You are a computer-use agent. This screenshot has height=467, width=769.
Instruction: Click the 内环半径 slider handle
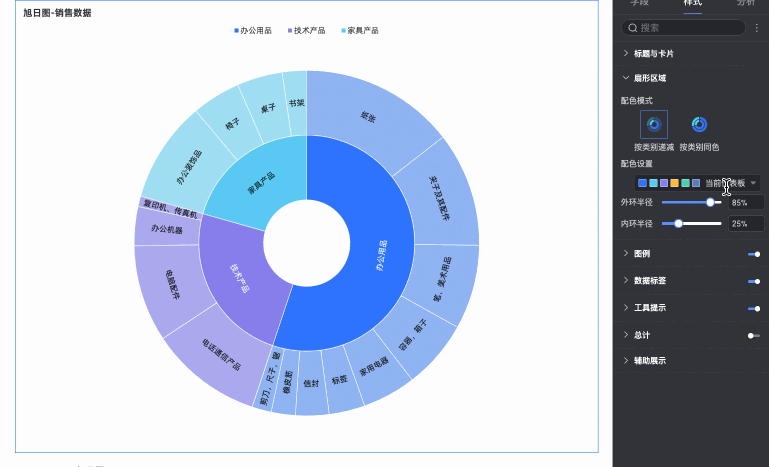(678, 224)
